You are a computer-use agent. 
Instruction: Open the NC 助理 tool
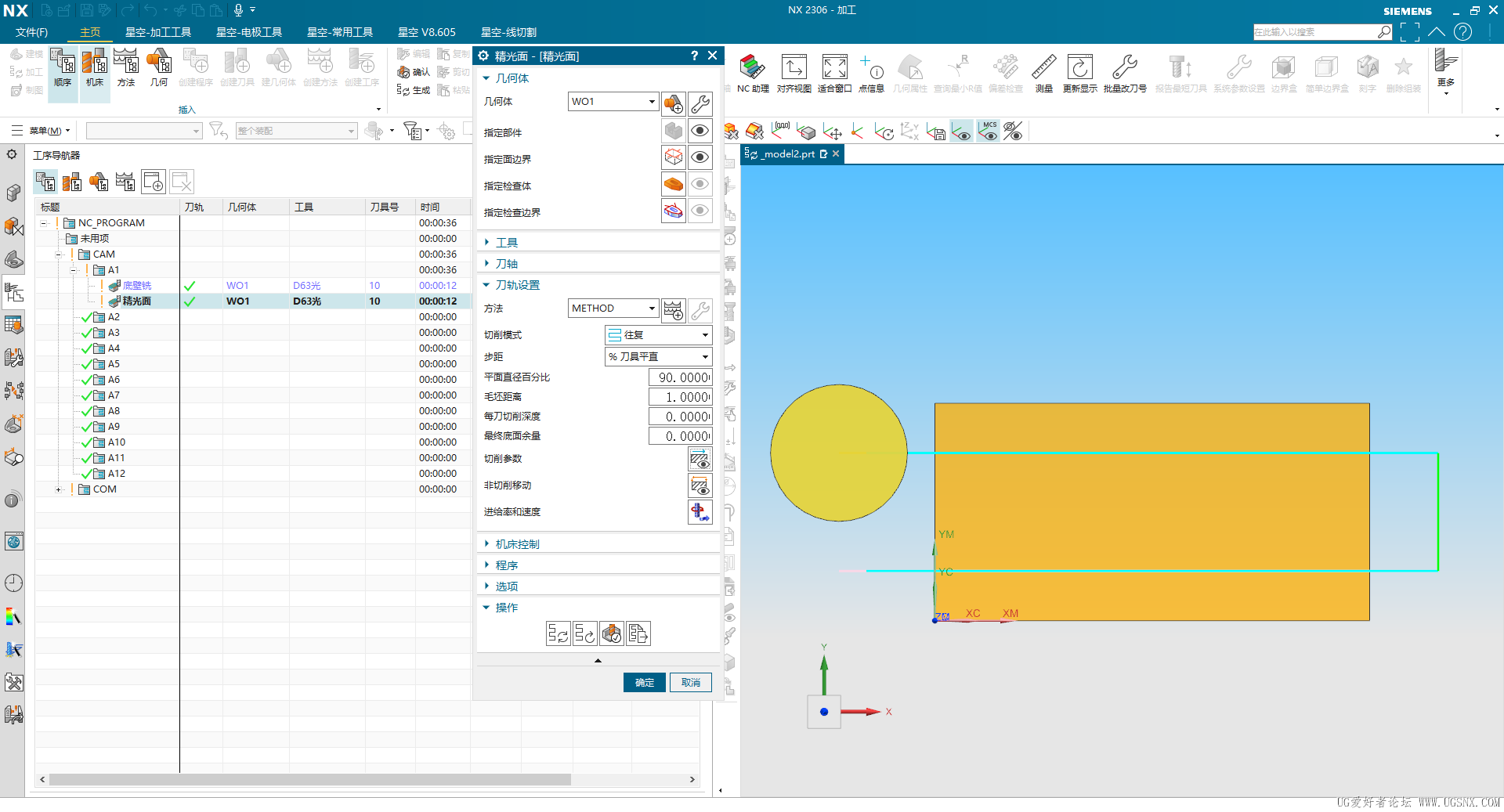[752, 69]
